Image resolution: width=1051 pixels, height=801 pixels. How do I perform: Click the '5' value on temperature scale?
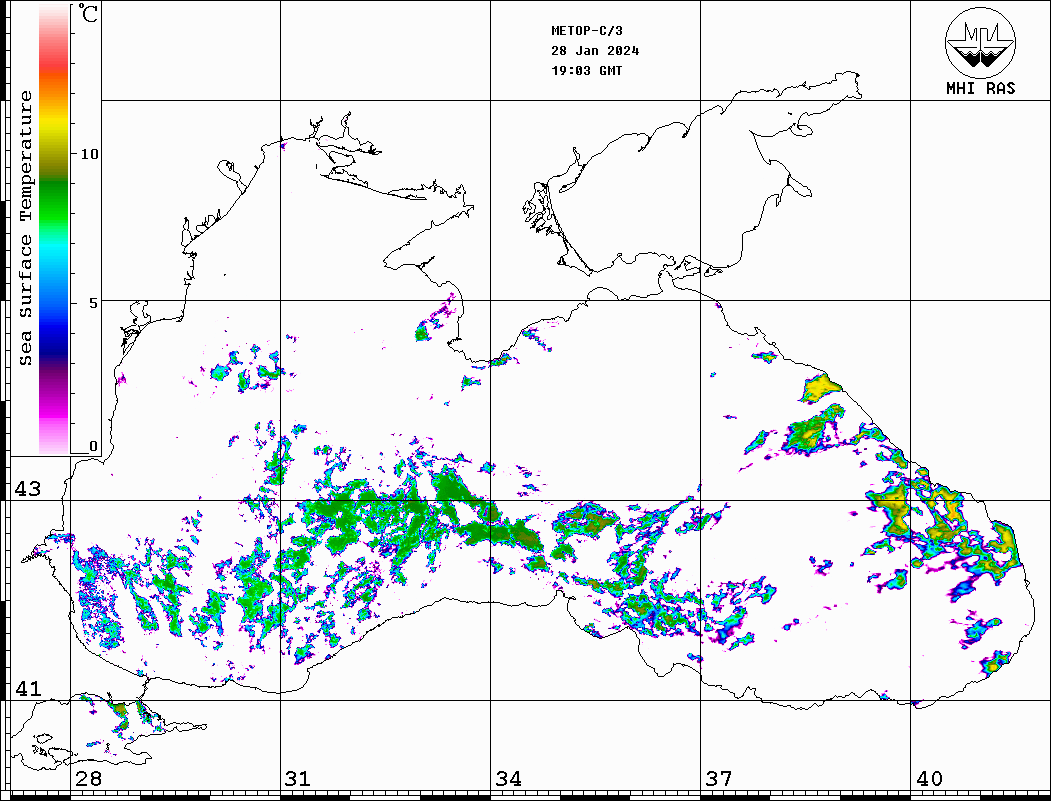click(92, 303)
